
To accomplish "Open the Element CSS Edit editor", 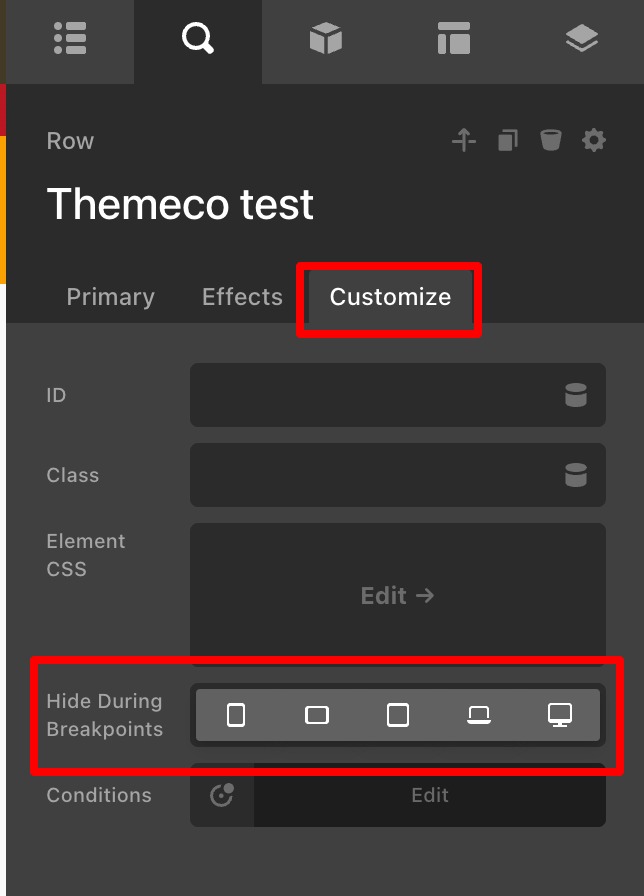I will tap(398, 595).
